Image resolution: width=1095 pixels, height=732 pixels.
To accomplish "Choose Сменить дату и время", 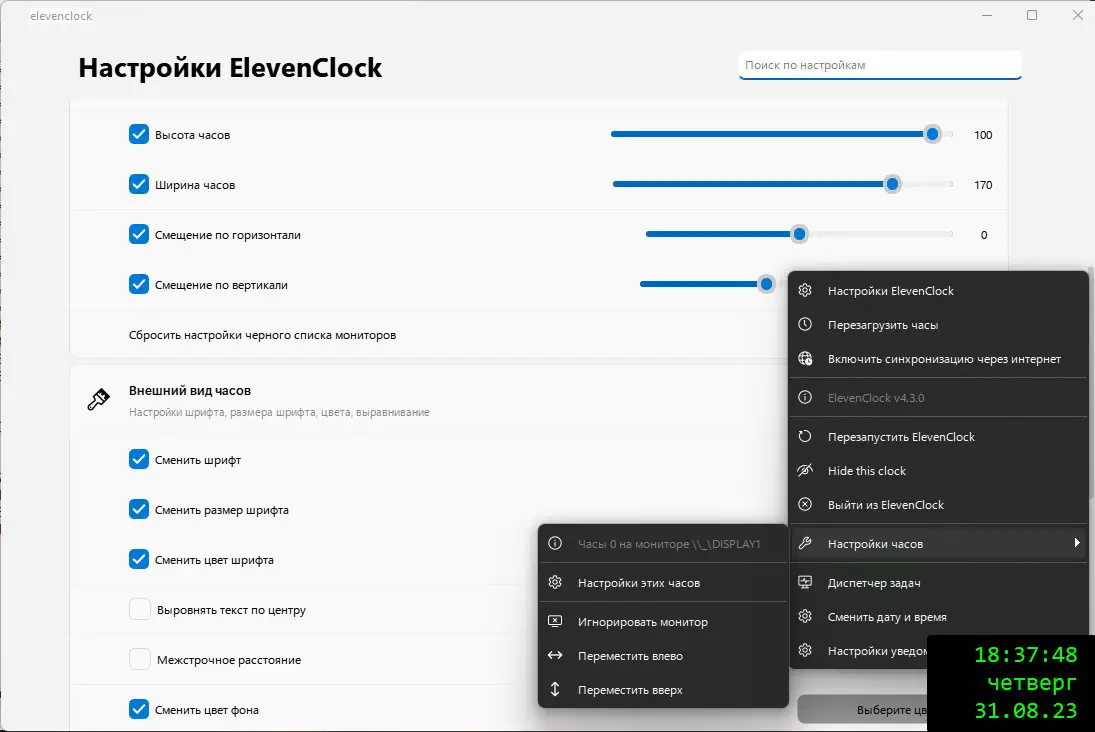I will [887, 617].
